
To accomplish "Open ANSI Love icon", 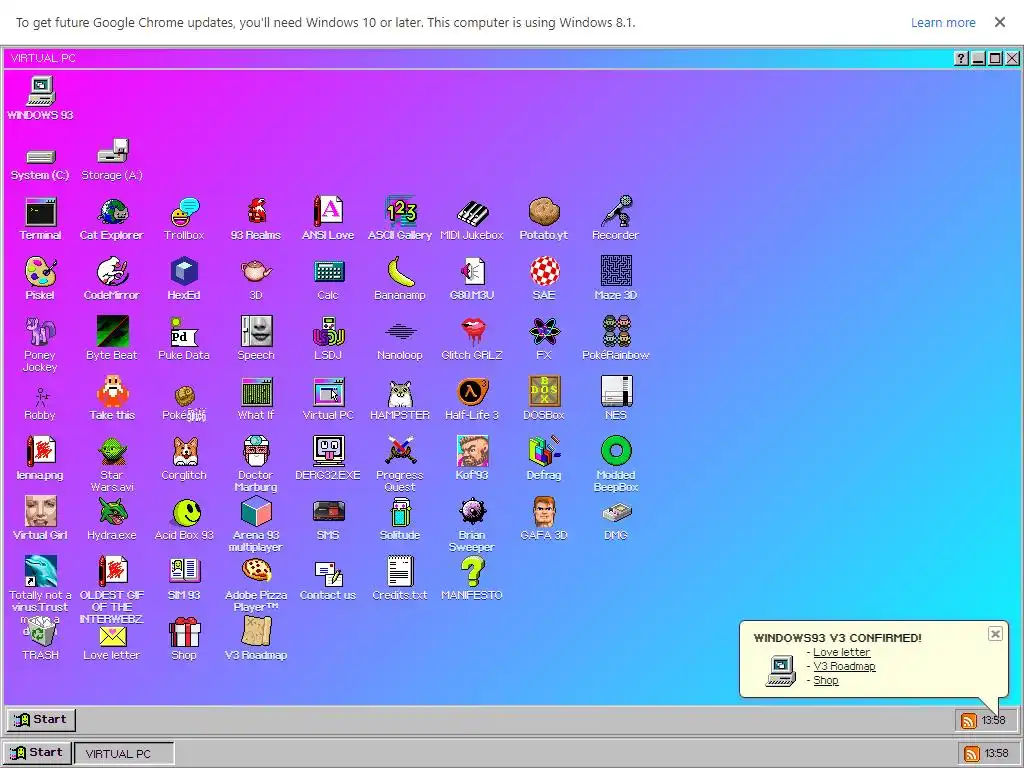I will tap(328, 219).
